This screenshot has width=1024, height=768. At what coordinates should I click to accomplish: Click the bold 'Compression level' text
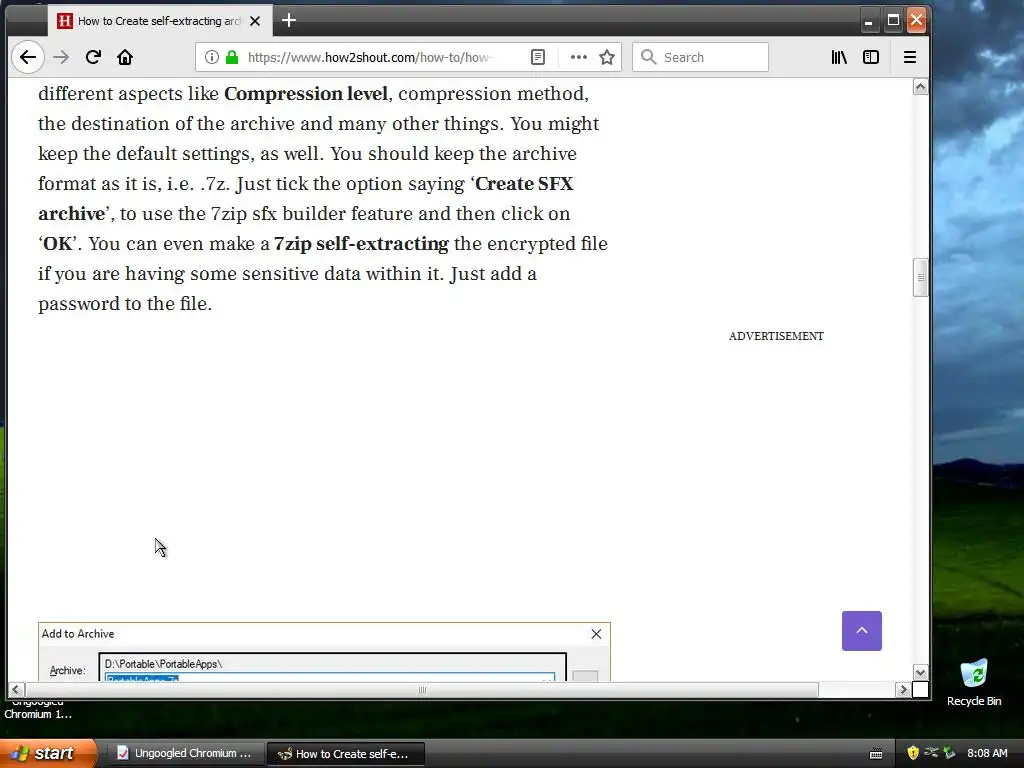pos(306,94)
